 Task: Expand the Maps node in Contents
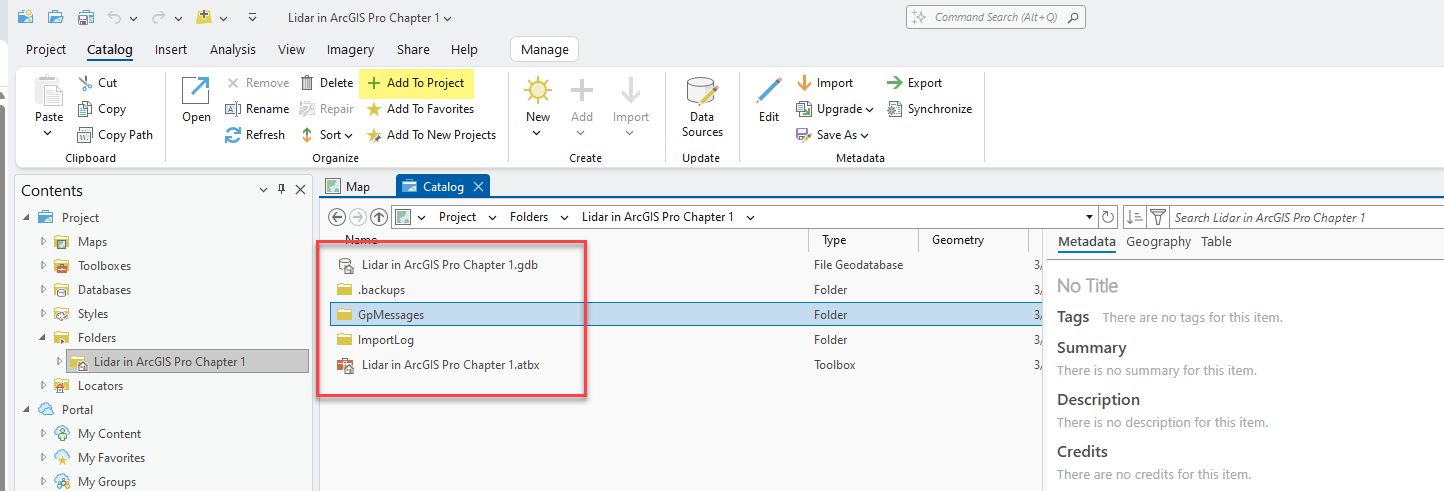coord(43,242)
